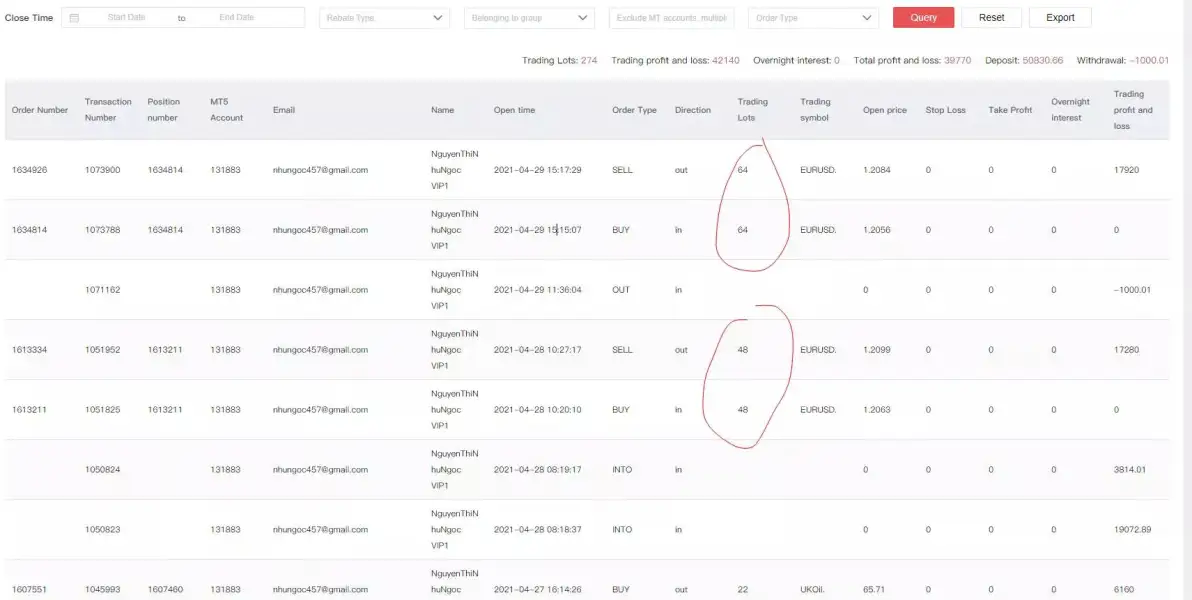This screenshot has width=1192, height=600.
Task: Open the Order Type dropdown
Action: click(x=813, y=18)
